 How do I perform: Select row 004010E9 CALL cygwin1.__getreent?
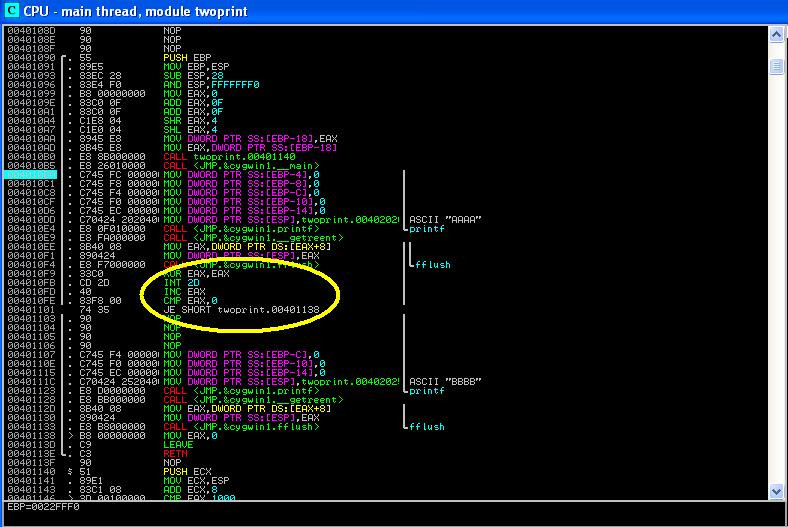click(386, 238)
